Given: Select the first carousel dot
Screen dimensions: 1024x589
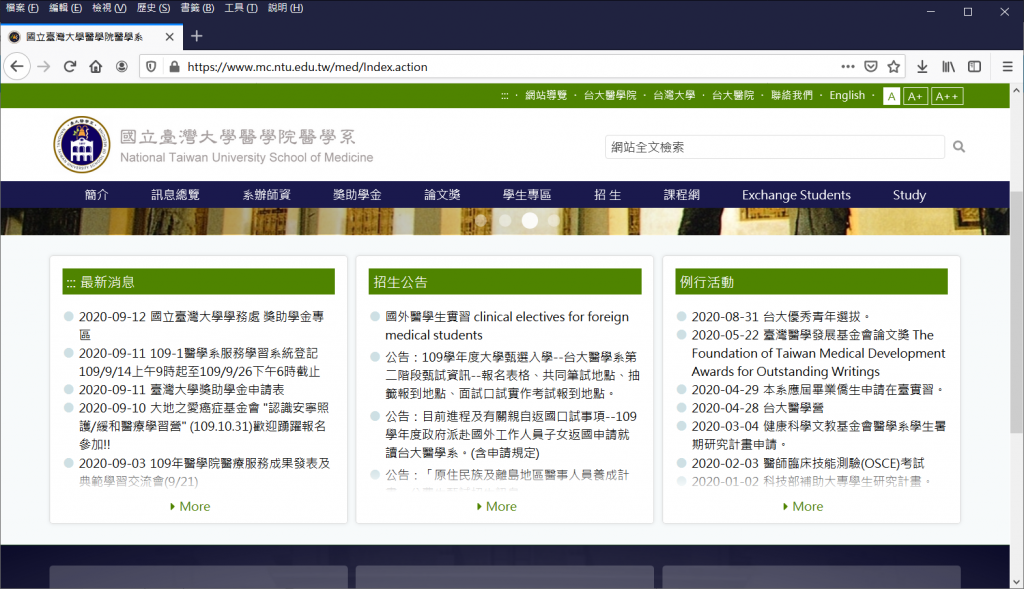Looking at the screenshot, I should [481, 221].
